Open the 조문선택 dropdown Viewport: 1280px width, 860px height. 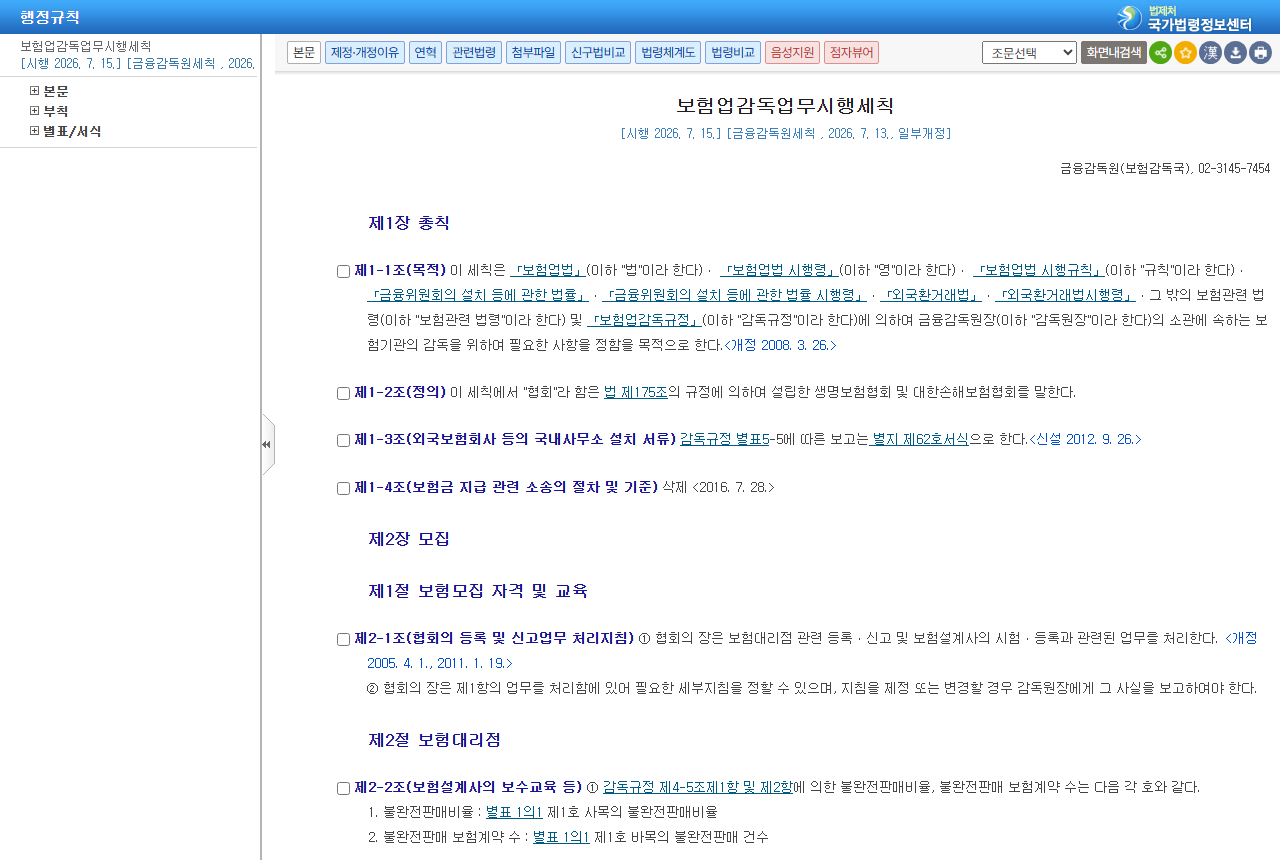1029,53
